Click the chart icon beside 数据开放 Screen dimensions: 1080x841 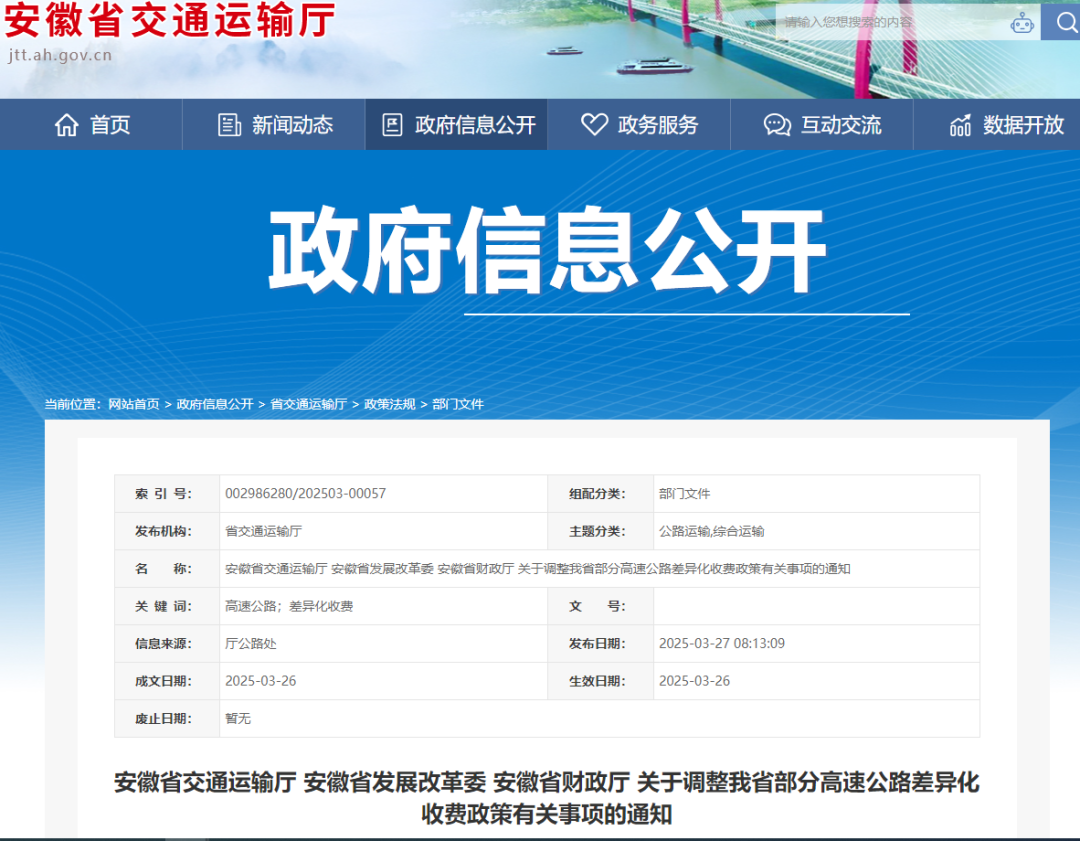(960, 125)
